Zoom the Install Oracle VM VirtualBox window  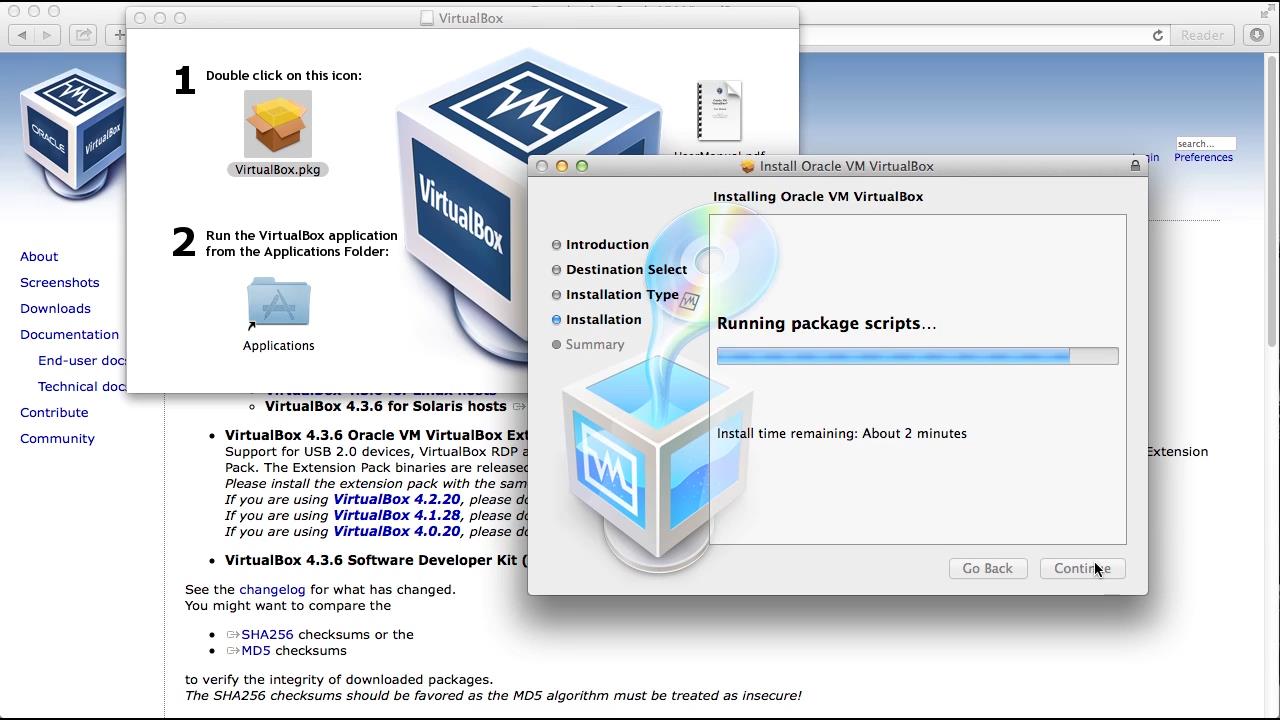click(x=582, y=166)
